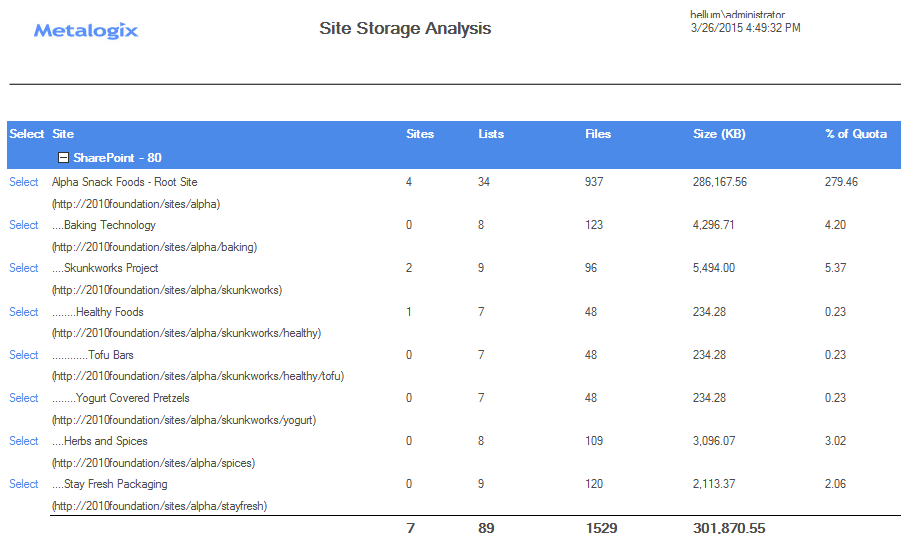
Task: Click the Site column header
Action: pos(63,134)
